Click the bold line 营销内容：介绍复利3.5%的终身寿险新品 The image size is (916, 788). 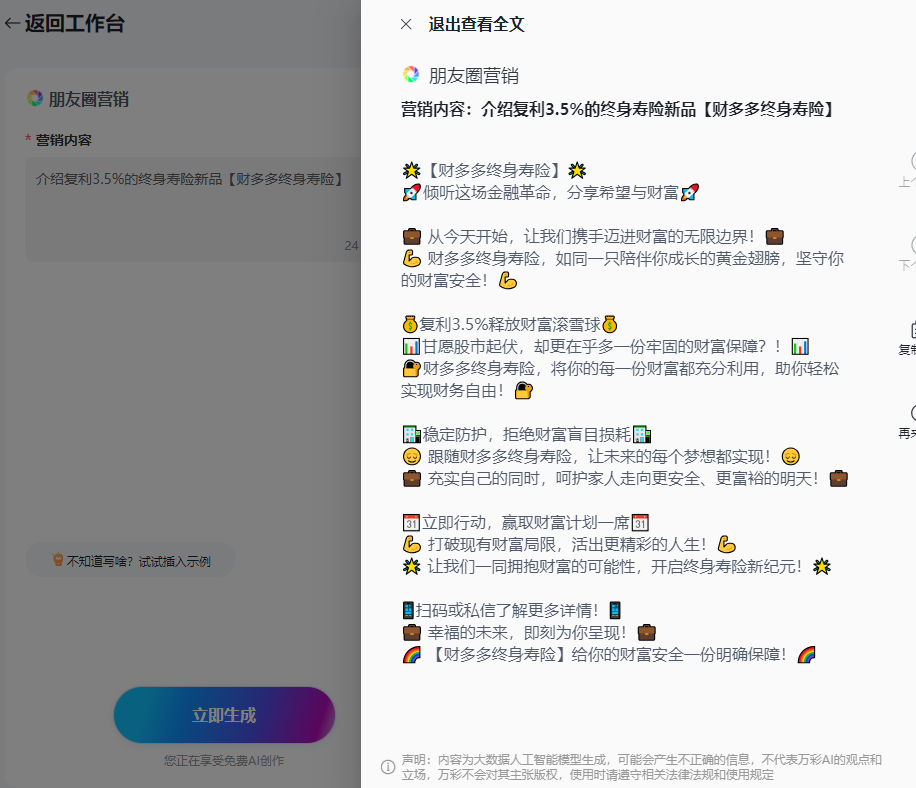(617, 109)
